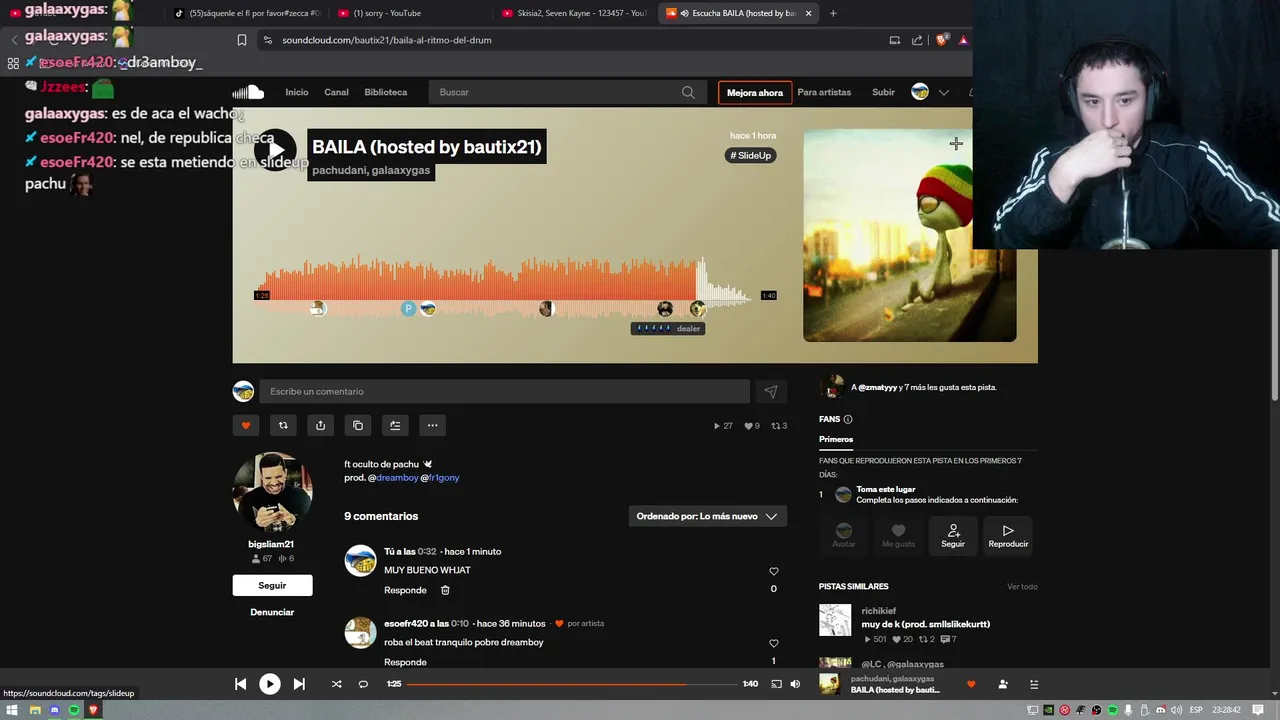Click Para artistas in the header

coord(824,92)
